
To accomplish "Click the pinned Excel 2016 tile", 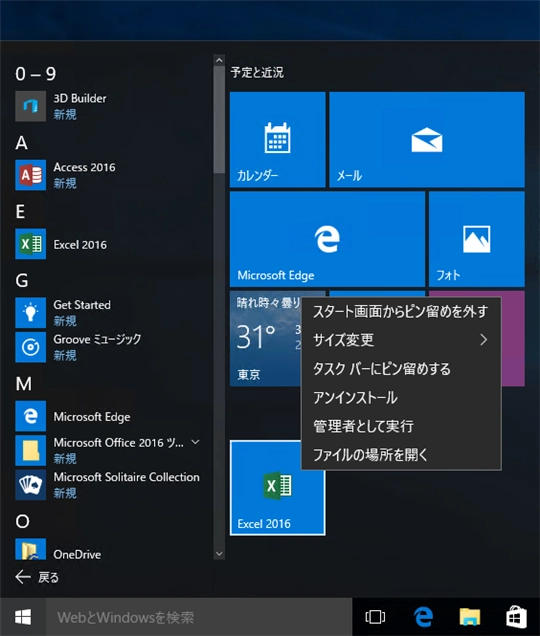I will (x=278, y=488).
